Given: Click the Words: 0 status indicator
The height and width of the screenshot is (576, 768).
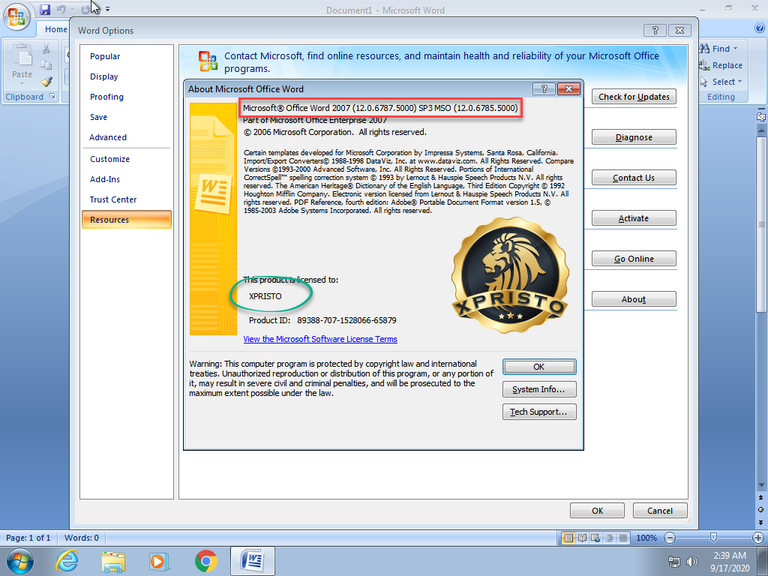Looking at the screenshot, I should pos(81,538).
